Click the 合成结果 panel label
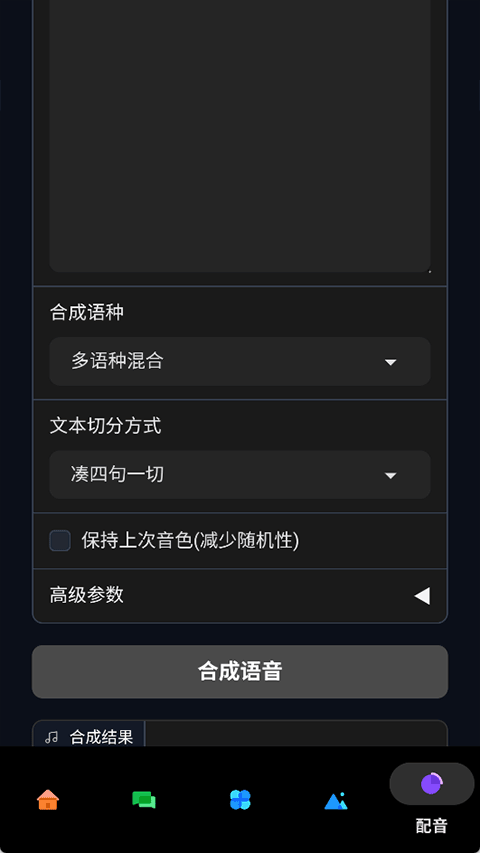Image resolution: width=480 pixels, height=853 pixels. pos(101,738)
